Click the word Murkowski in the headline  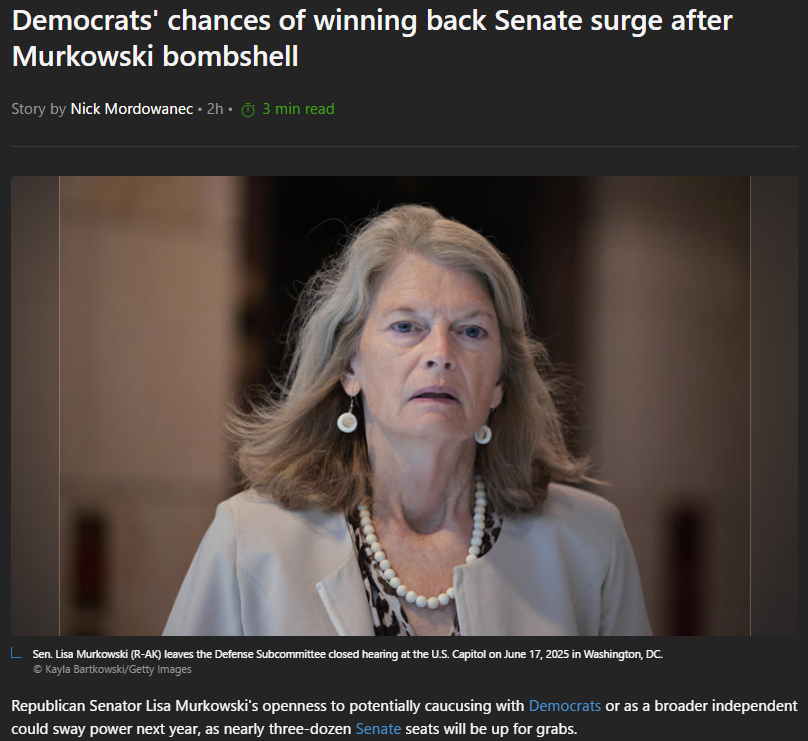pyautogui.click(x=82, y=56)
